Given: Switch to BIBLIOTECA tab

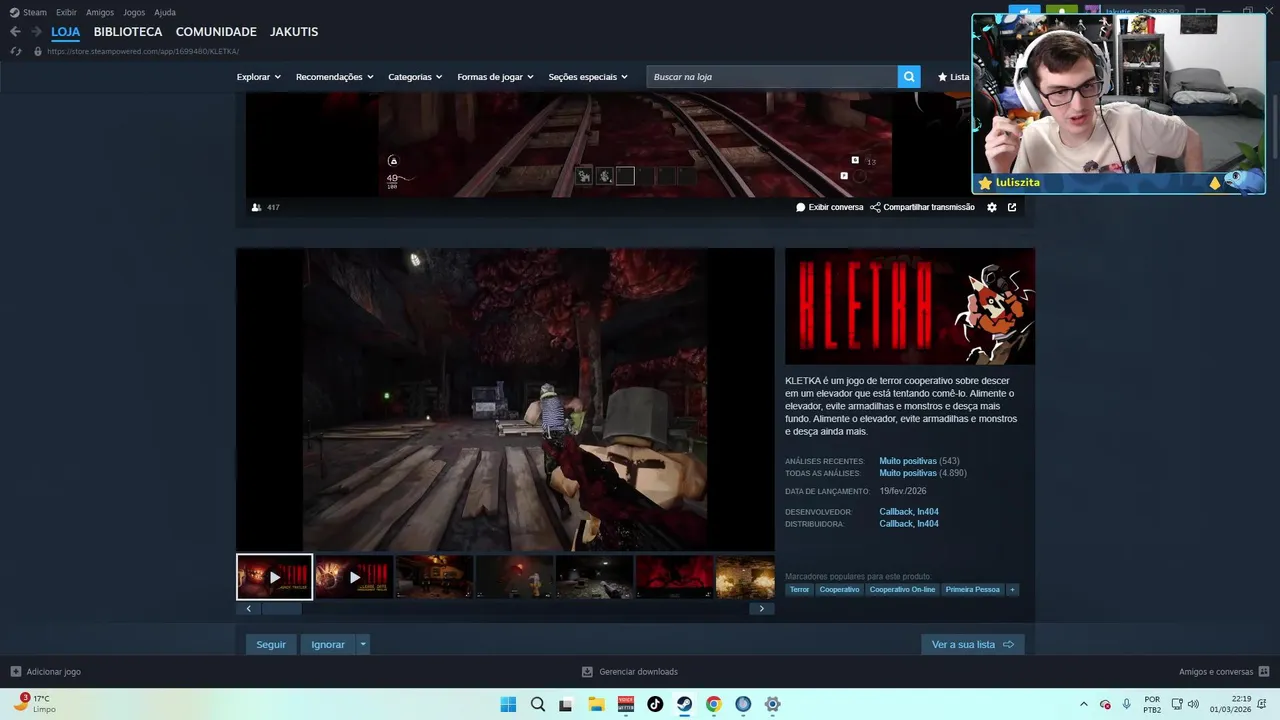Looking at the screenshot, I should (128, 32).
